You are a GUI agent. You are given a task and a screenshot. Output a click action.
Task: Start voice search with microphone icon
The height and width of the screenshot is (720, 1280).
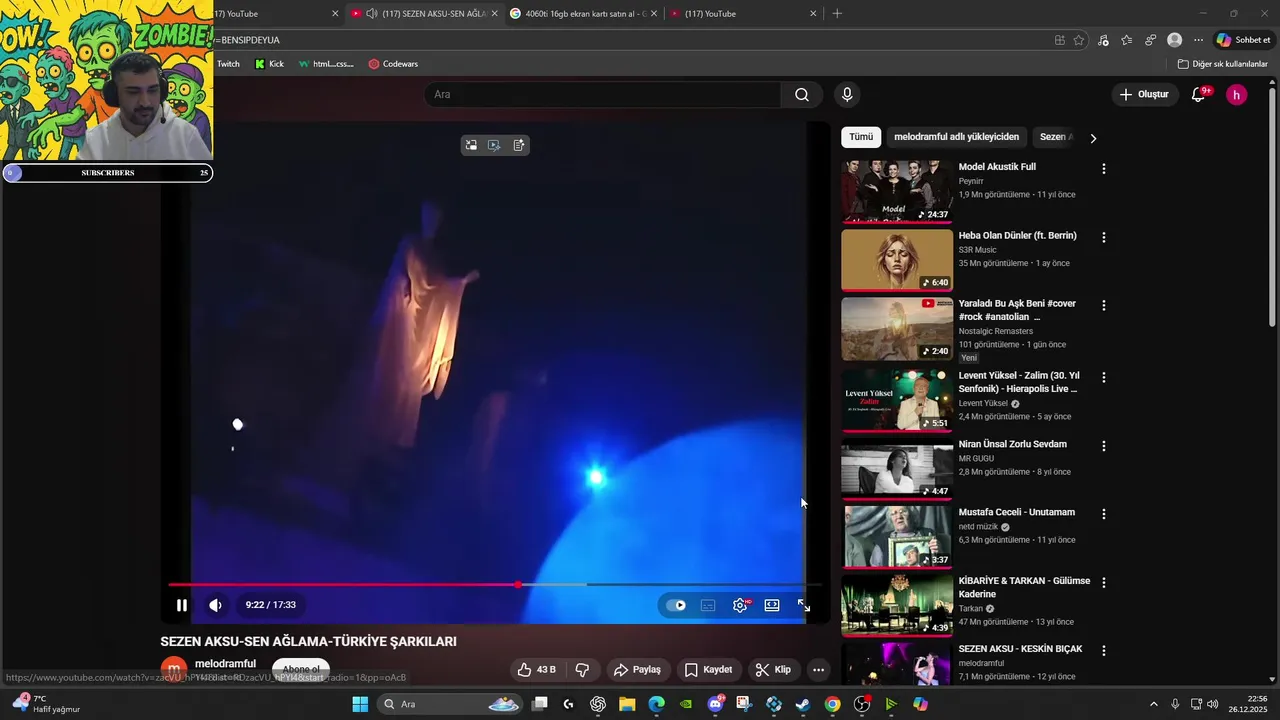click(847, 94)
